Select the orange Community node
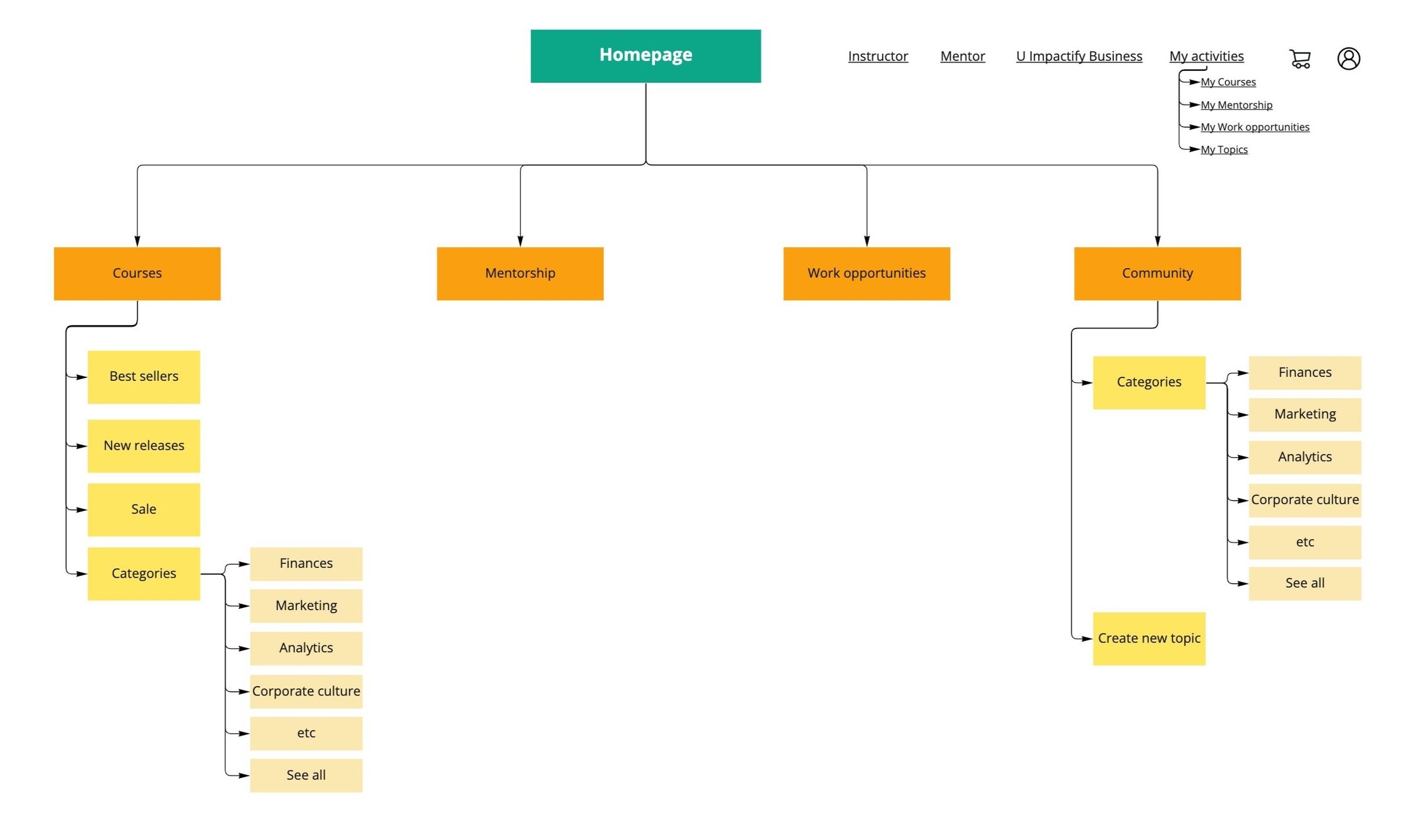 point(1156,273)
